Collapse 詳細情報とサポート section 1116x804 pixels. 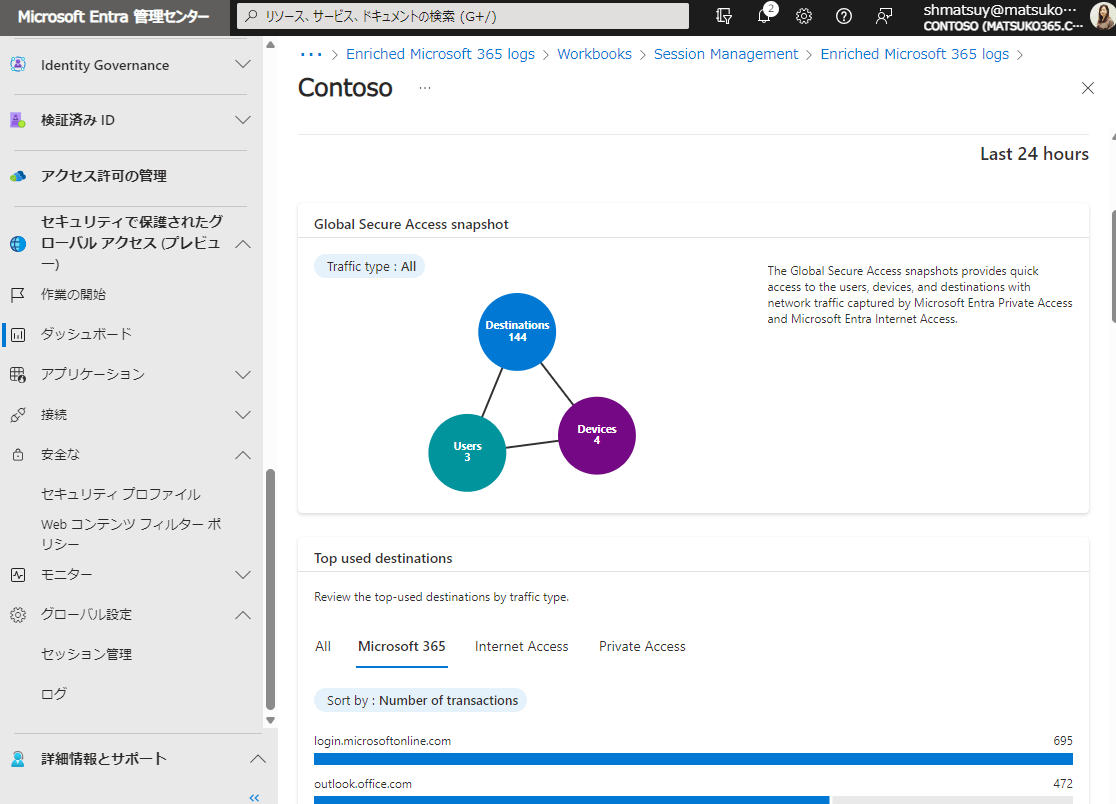pos(258,758)
